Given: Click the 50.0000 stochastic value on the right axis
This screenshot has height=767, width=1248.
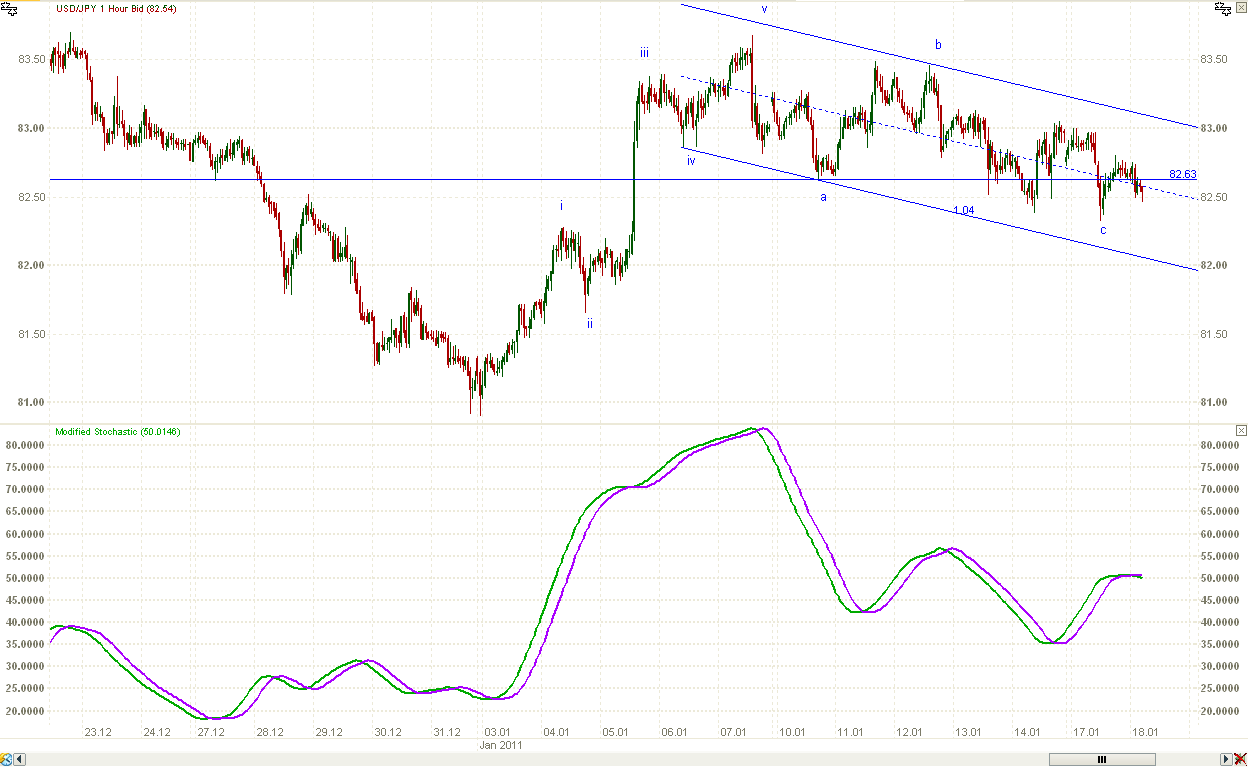Looking at the screenshot, I should 1221,579.
